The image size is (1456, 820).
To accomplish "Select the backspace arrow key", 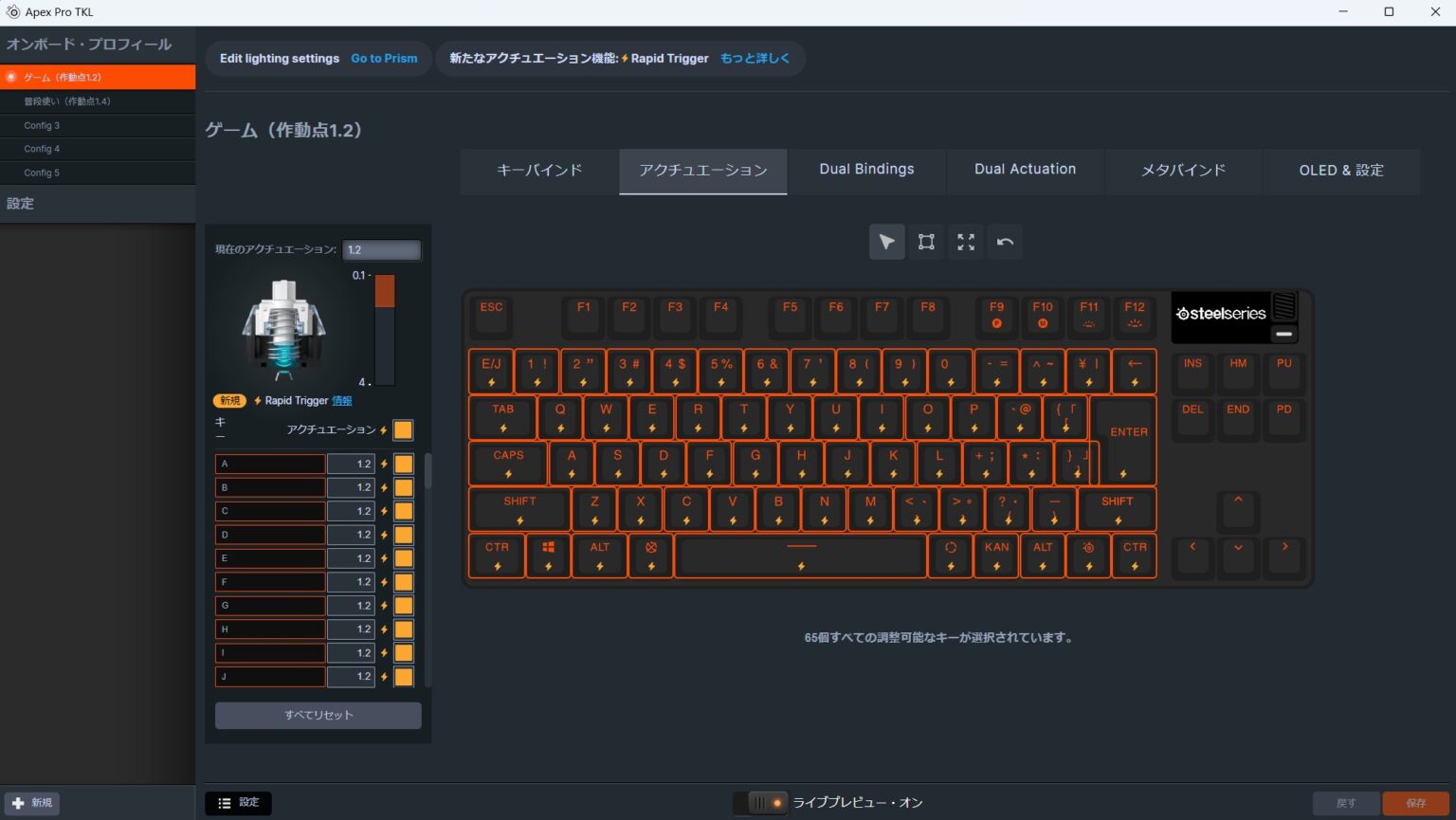I will coord(1135,372).
